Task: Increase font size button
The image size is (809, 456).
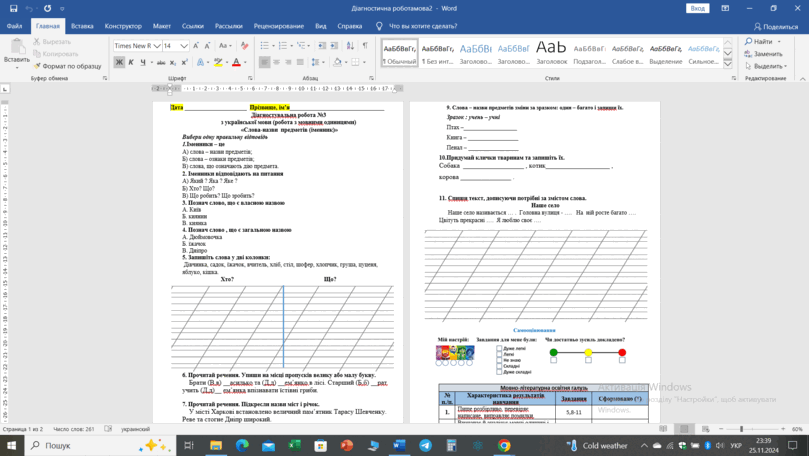Action: click(196, 46)
